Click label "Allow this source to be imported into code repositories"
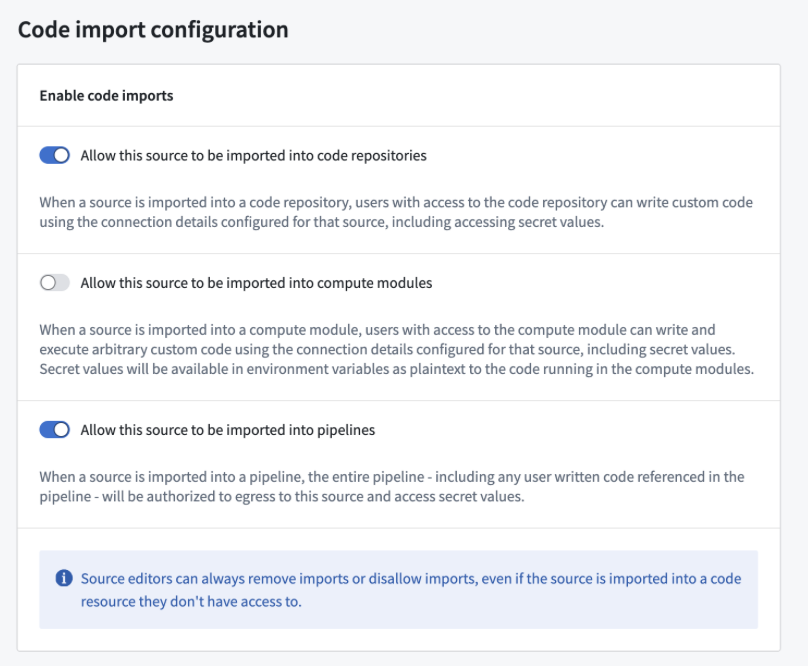This screenshot has width=808, height=666. click(x=254, y=156)
